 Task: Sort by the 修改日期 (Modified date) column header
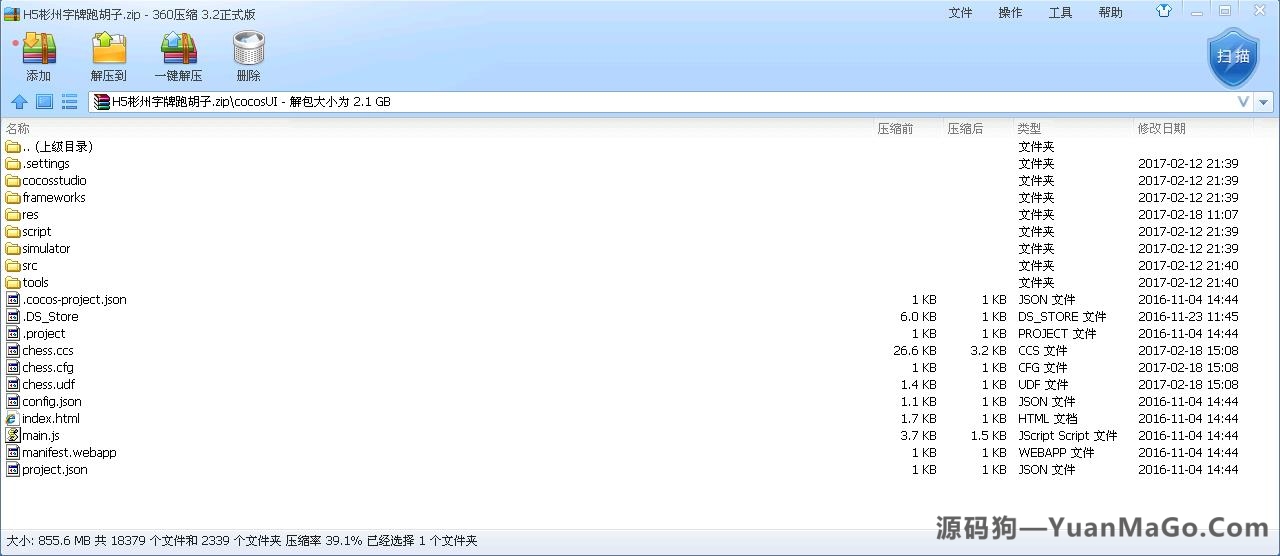tap(1161, 128)
